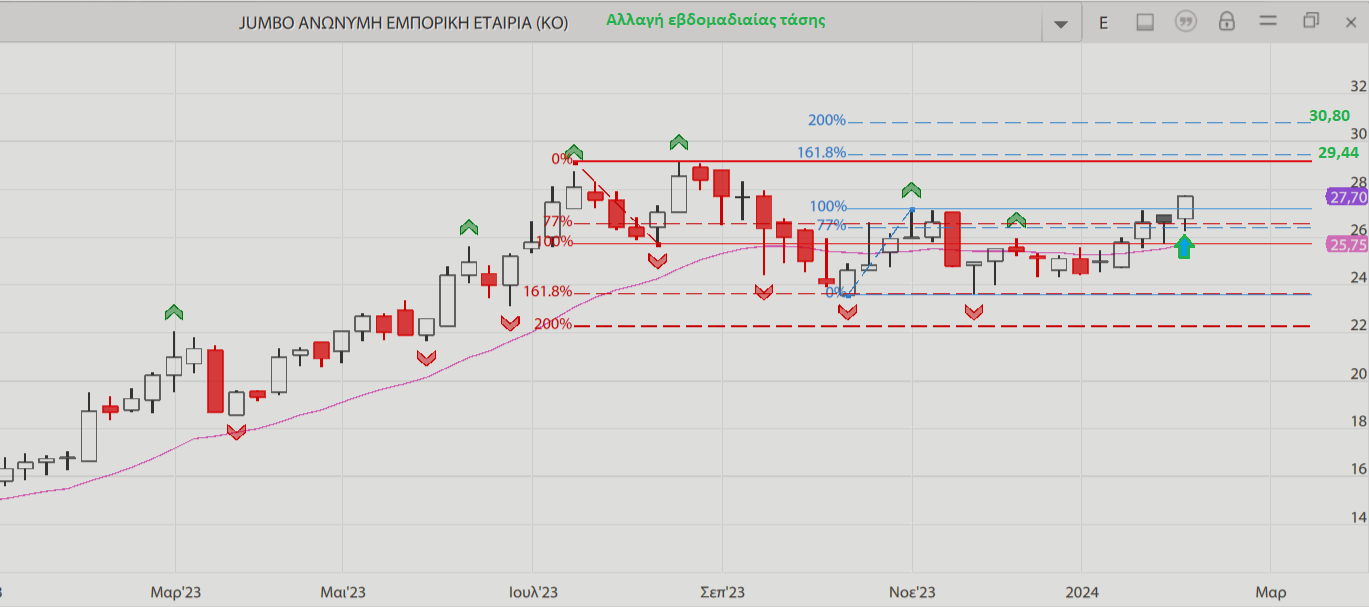Click the red 0% Fibonacci label

pyautogui.click(x=561, y=159)
